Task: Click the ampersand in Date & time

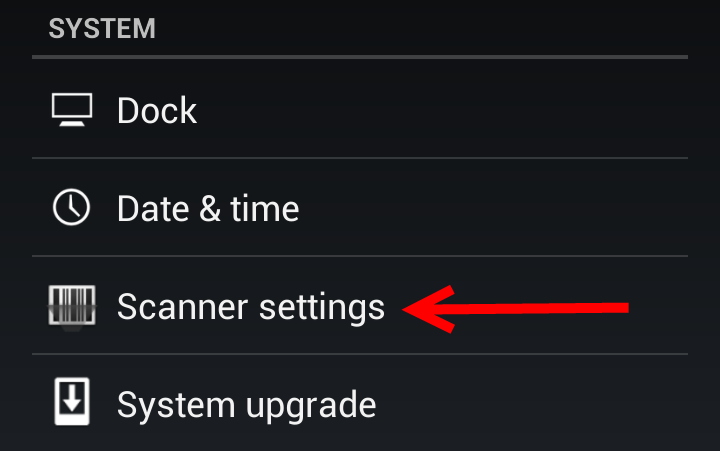Action: [x=210, y=209]
